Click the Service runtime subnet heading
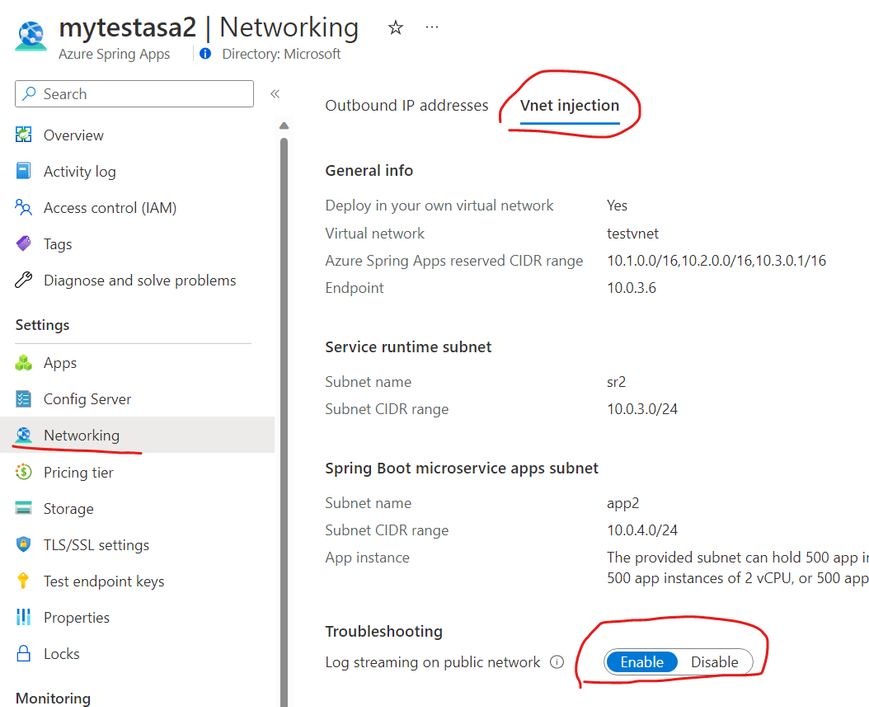This screenshot has width=869, height=707. pyautogui.click(x=408, y=347)
